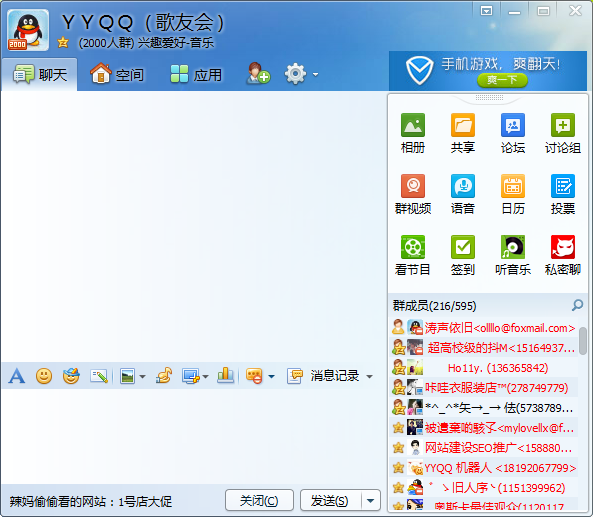Toggle the favorite star beside group info
The width and height of the screenshot is (593, 517).
[x=63, y=42]
